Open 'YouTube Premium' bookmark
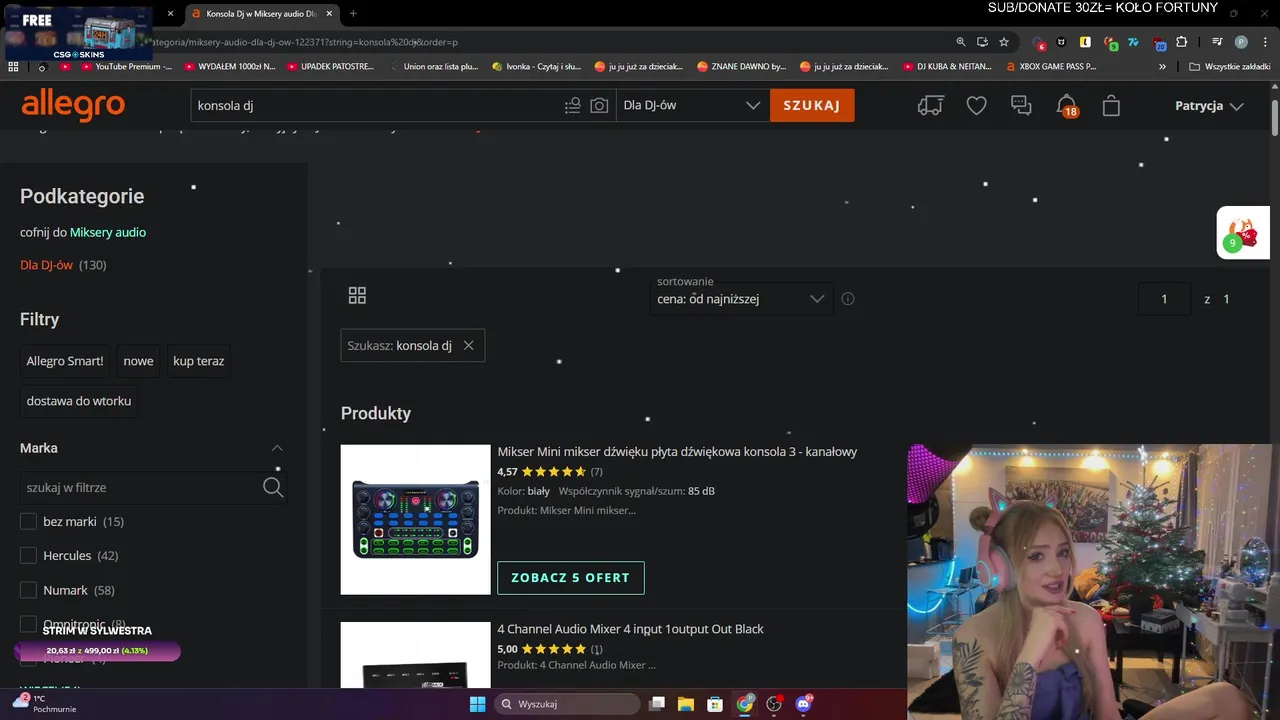This screenshot has width=1280, height=720. coord(126,66)
